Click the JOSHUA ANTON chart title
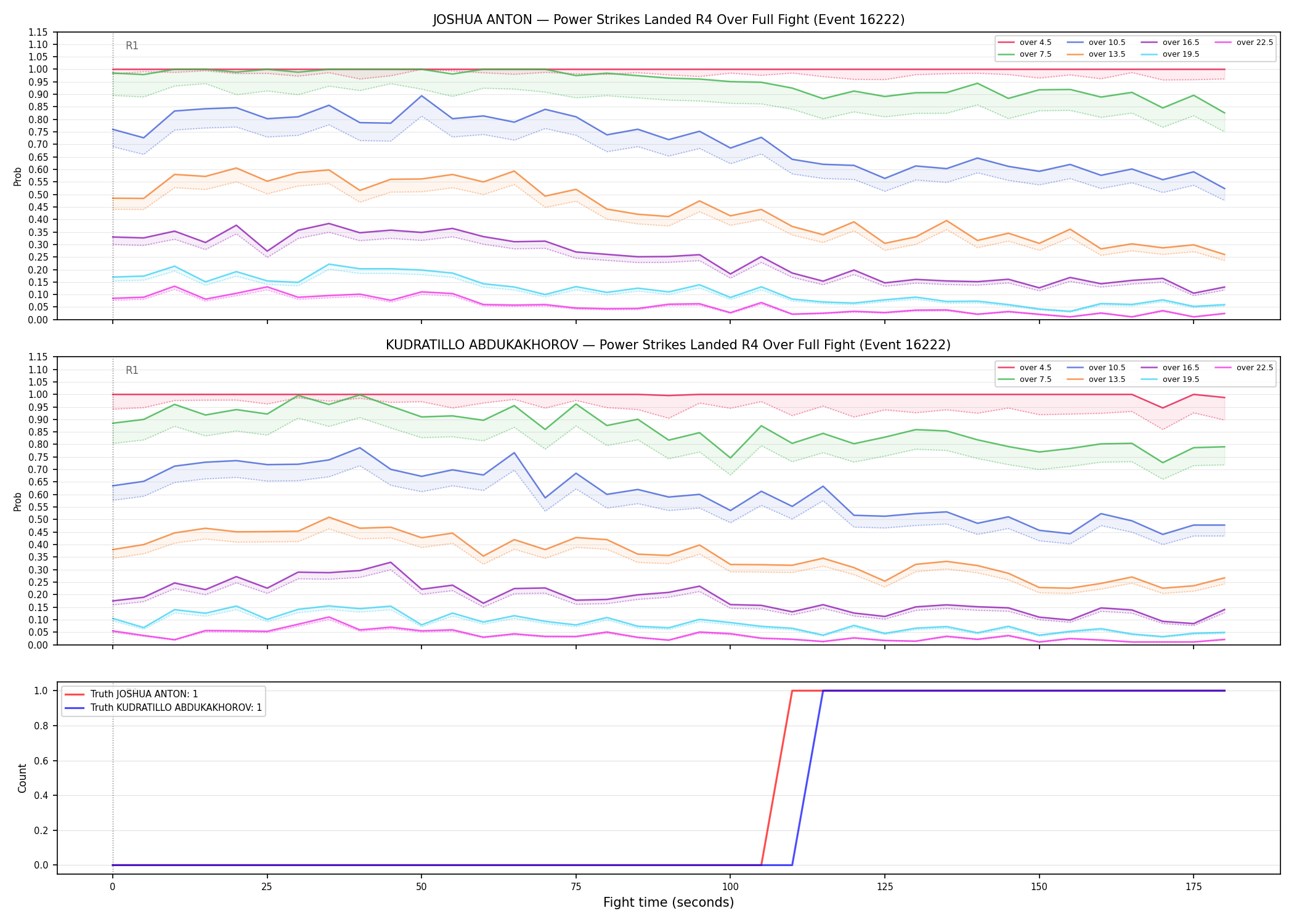This screenshot has height=924, width=1294. tap(669, 20)
